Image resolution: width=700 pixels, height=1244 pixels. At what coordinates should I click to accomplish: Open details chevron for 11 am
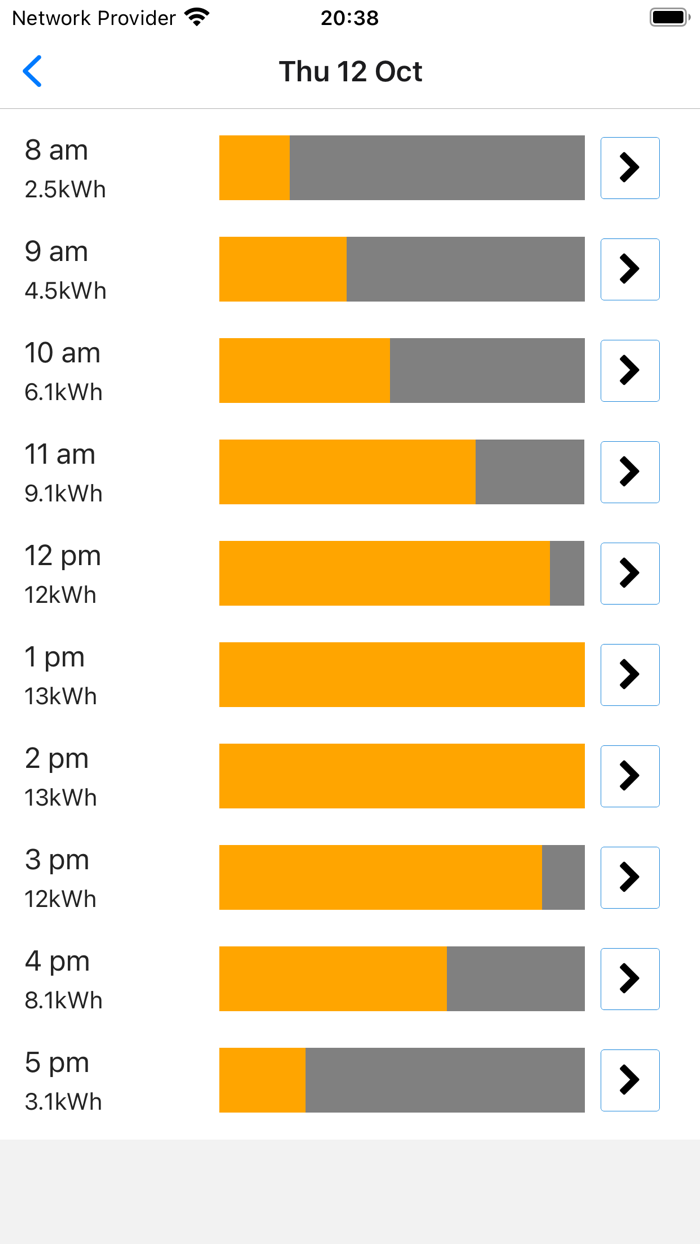point(629,472)
